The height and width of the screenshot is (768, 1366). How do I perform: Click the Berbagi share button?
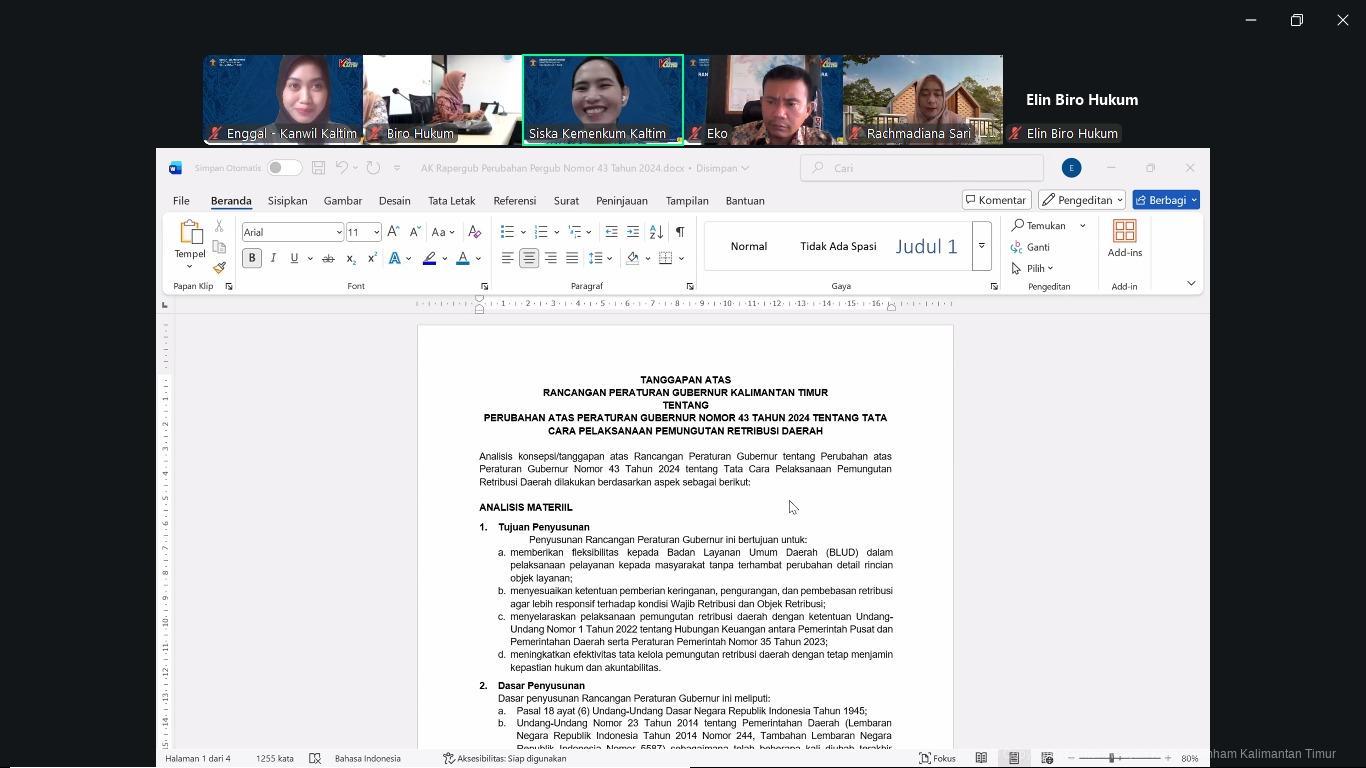pyautogui.click(x=1165, y=200)
